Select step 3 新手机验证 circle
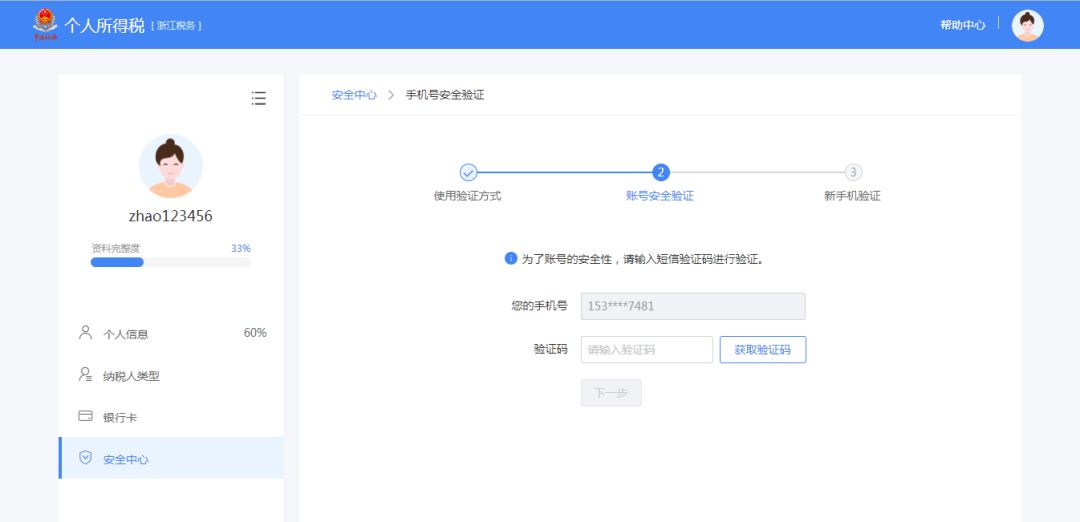1080x522 pixels. pos(853,172)
